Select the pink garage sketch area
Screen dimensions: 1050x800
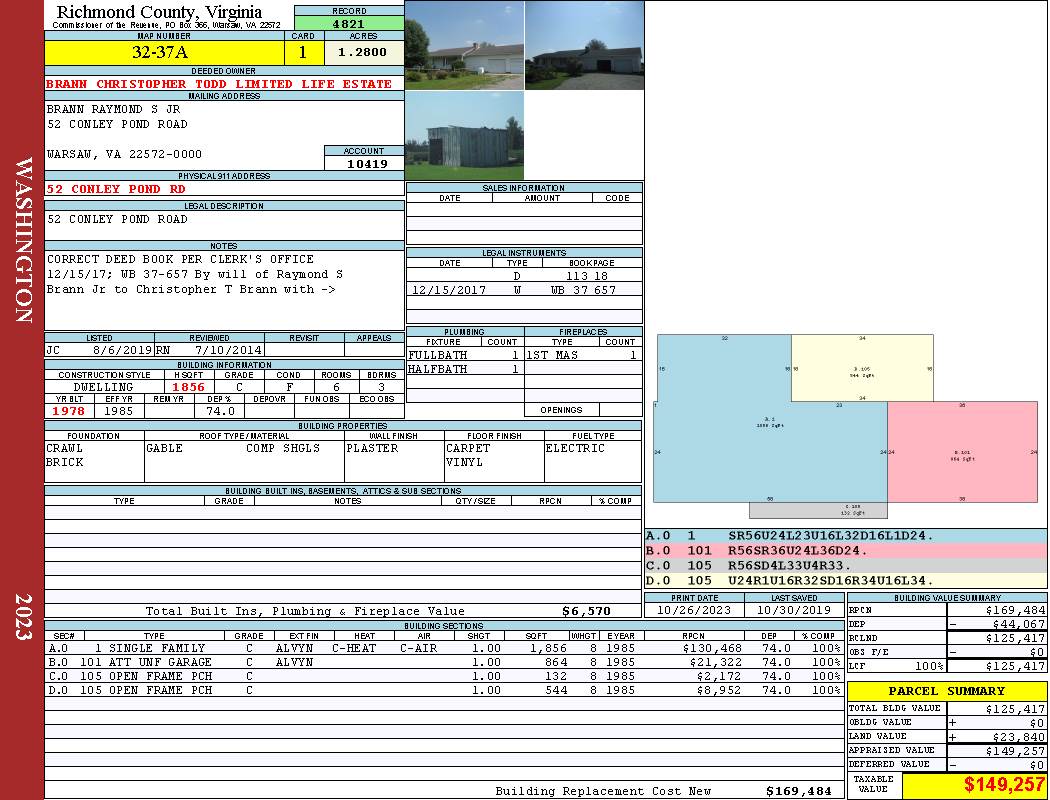coord(962,450)
